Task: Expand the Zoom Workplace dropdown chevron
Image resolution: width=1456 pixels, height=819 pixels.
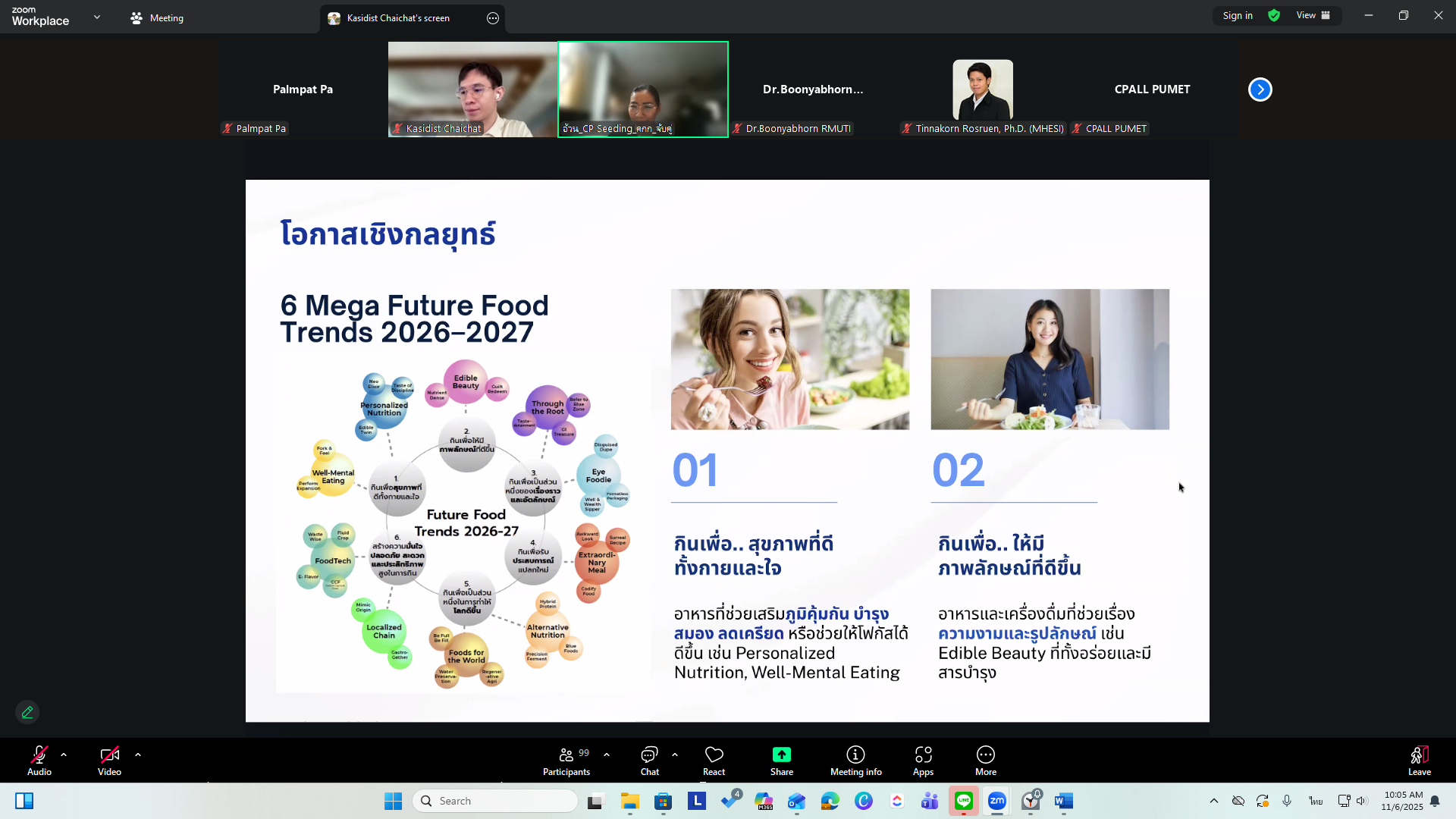Action: (97, 17)
